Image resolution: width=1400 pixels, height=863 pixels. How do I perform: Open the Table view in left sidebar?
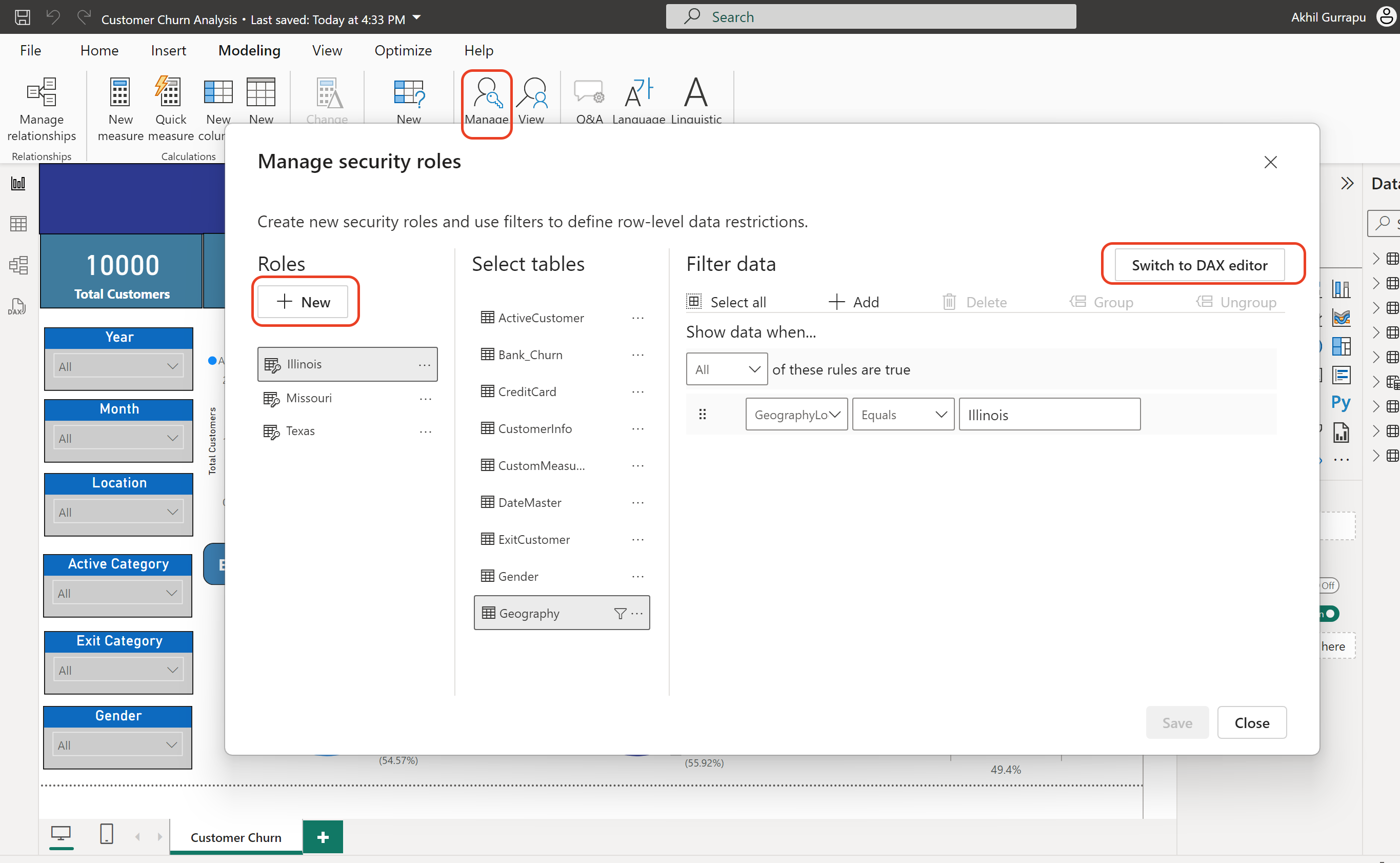[x=18, y=224]
